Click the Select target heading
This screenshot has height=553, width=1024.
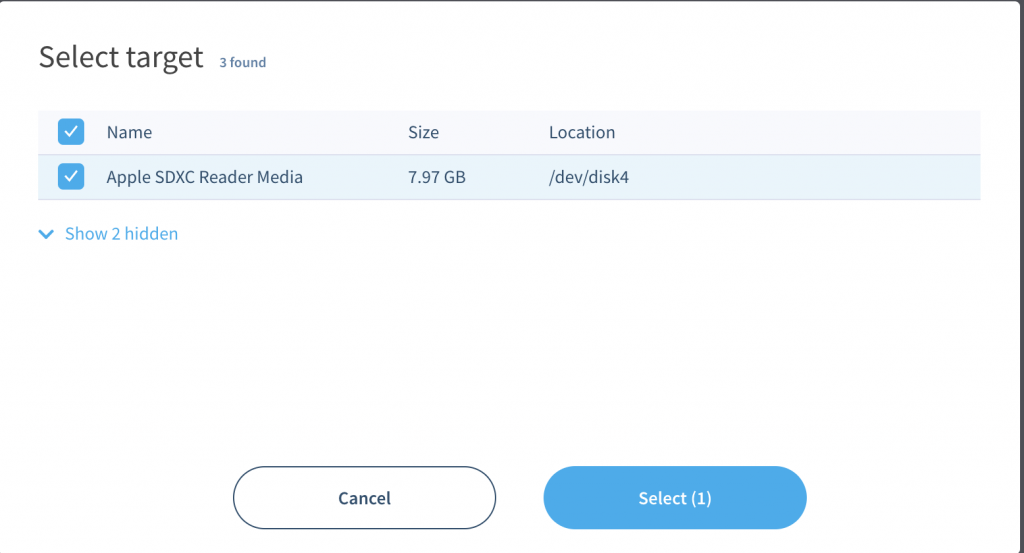click(x=121, y=57)
